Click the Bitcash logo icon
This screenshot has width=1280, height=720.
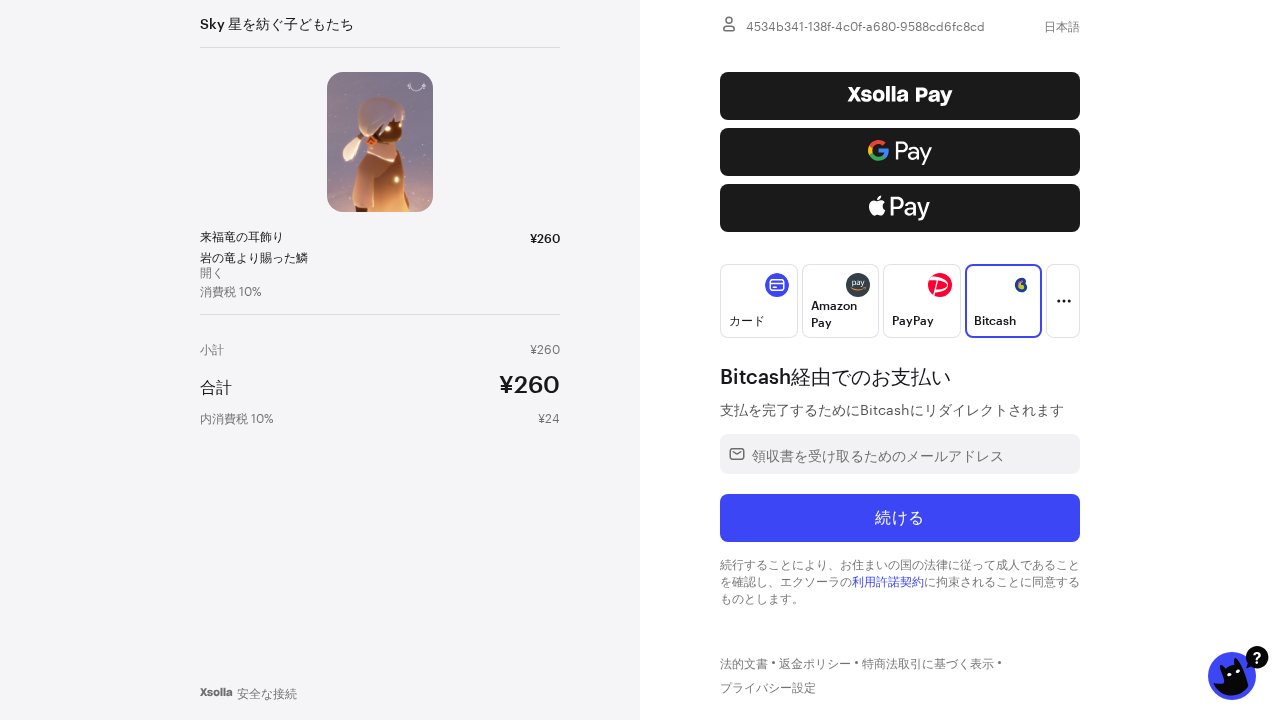[x=1021, y=285]
